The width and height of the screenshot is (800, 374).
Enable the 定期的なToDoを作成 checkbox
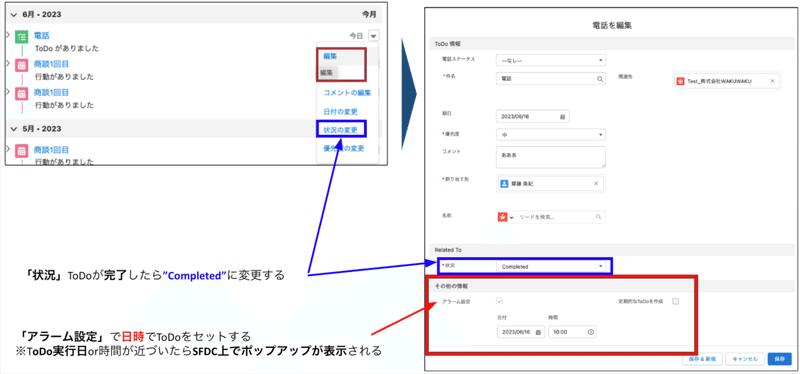676,301
